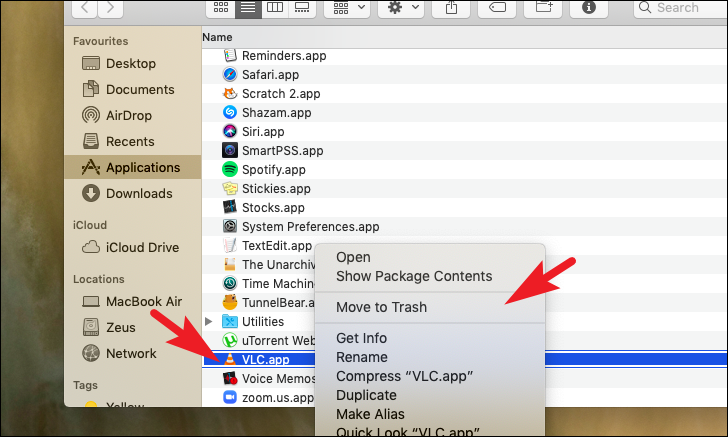
Task: Click the New Folder toolbar button
Action: tap(543, 8)
